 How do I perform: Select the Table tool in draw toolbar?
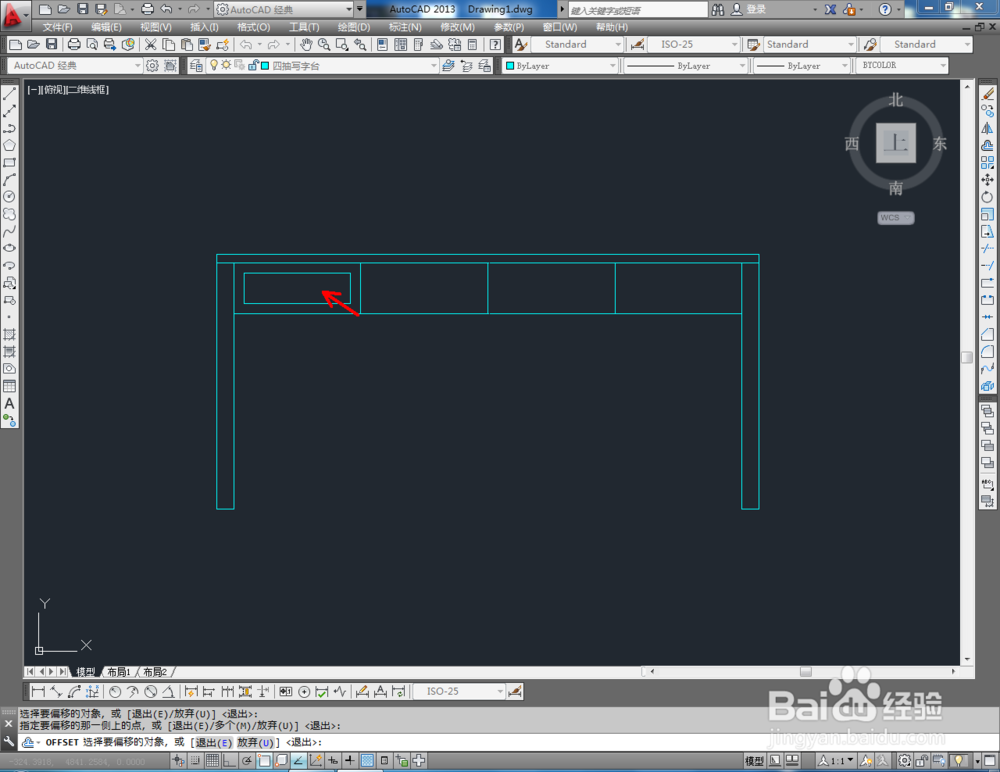pyautogui.click(x=9, y=386)
